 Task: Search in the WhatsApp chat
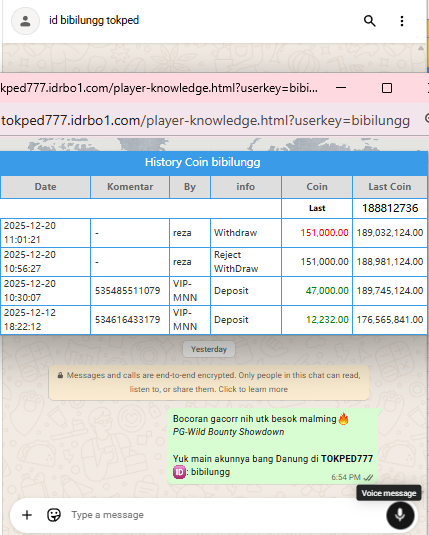pyautogui.click(x=369, y=21)
